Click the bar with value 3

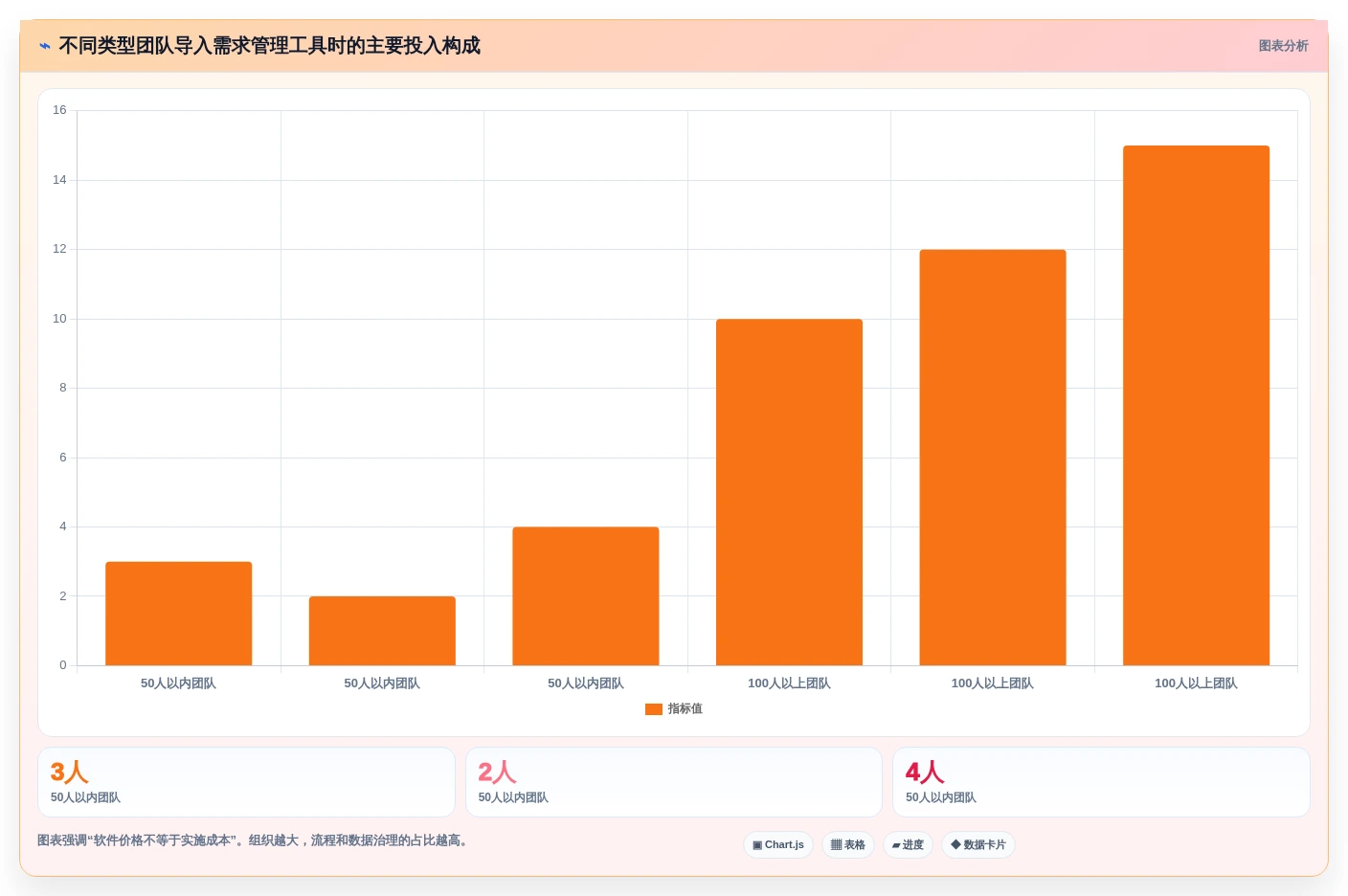pos(179,614)
